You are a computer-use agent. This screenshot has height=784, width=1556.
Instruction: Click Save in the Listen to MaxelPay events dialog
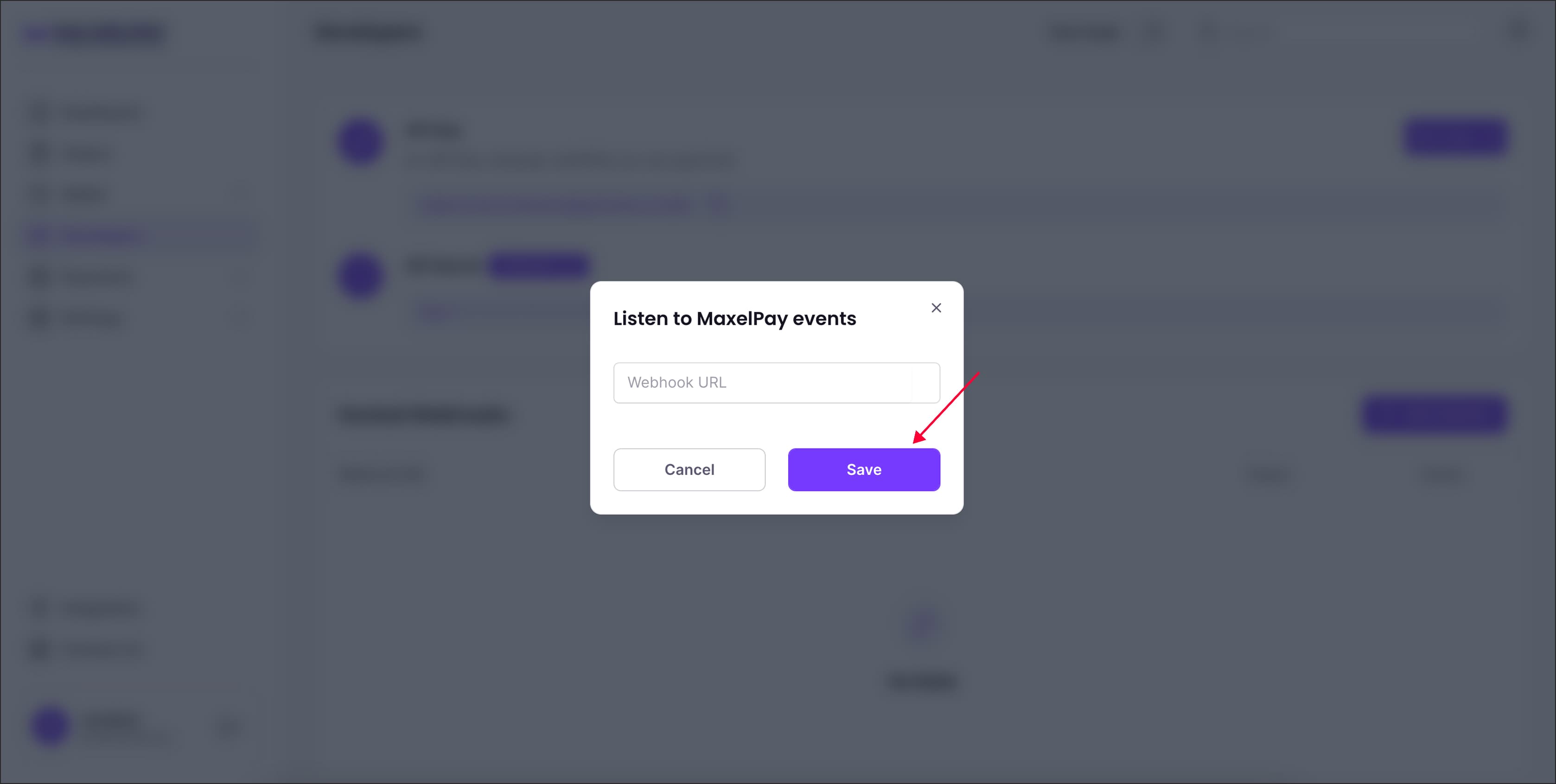pyautogui.click(x=864, y=469)
